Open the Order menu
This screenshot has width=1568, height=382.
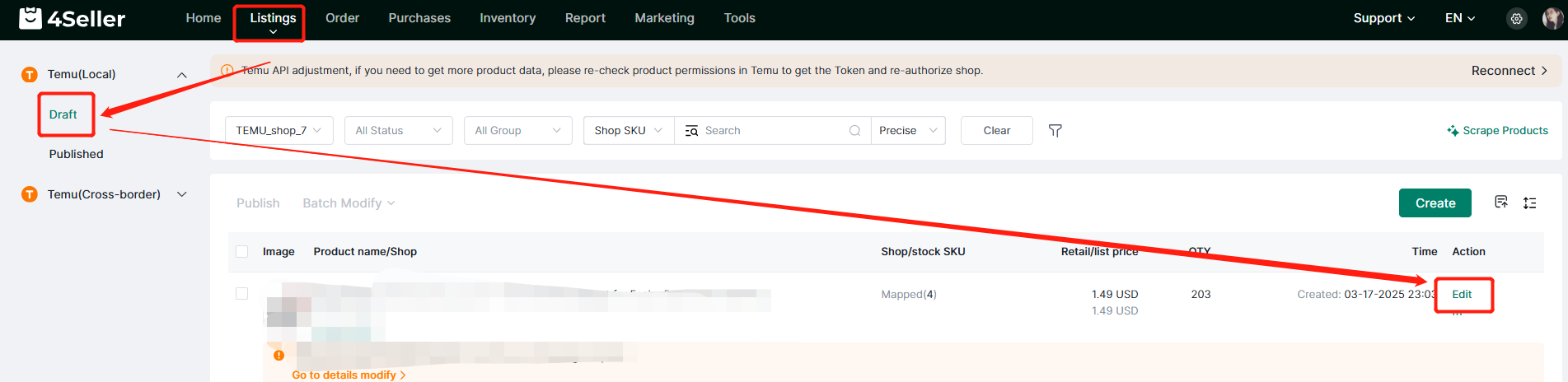pyautogui.click(x=342, y=18)
